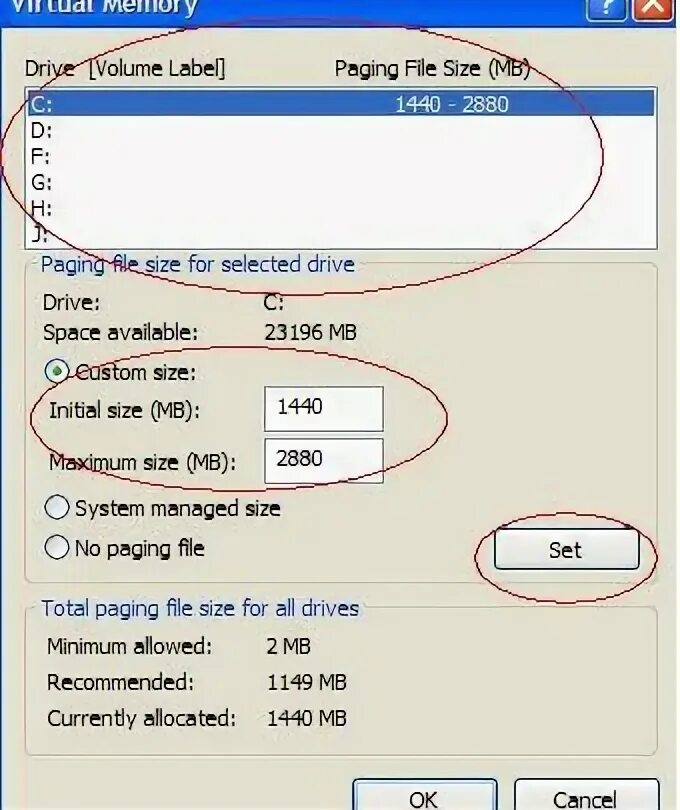Click the Drive [Volume Label] column header
This screenshot has width=680, height=810.
tap(125, 69)
